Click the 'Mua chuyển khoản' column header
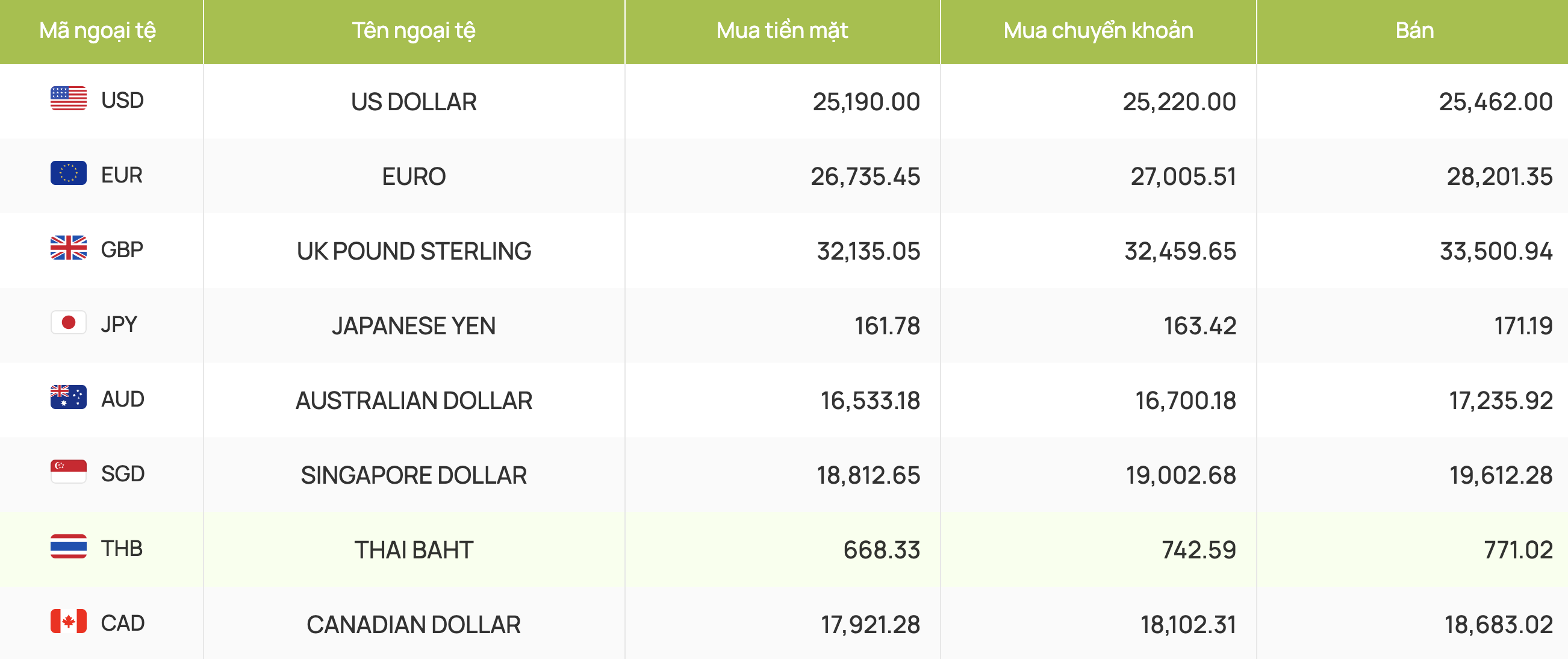Viewport: 1568px width, 659px height. (1098, 31)
